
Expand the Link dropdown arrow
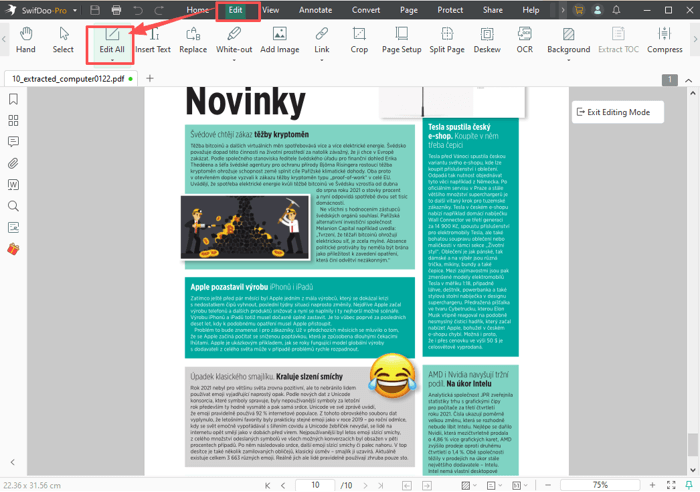tap(321, 60)
